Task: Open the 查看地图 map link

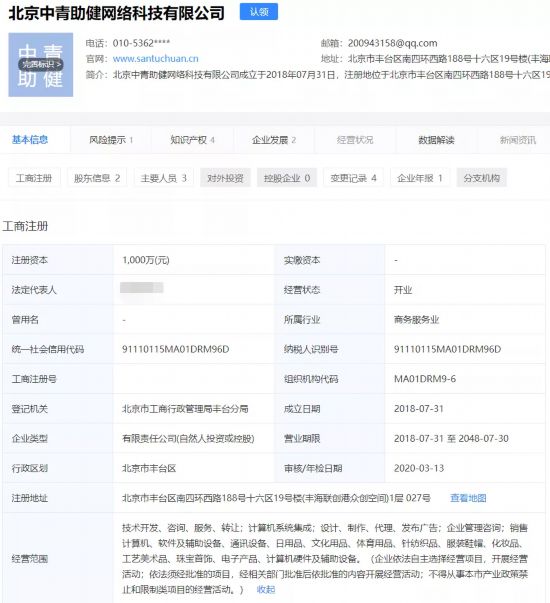Action: [x=468, y=498]
